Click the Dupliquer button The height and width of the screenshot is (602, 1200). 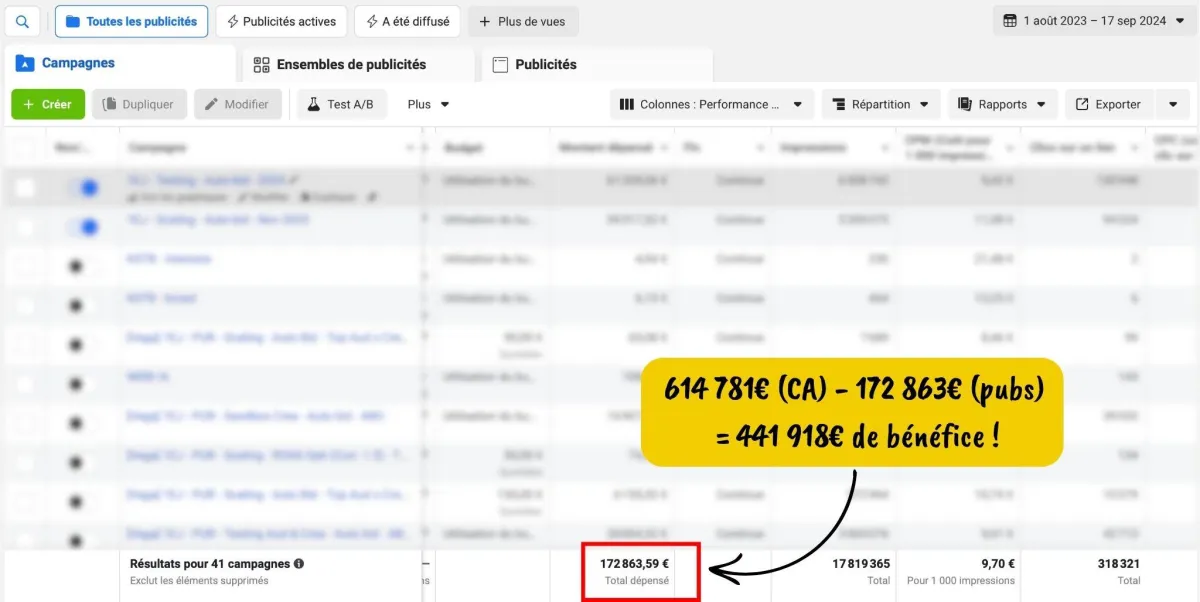[140, 104]
